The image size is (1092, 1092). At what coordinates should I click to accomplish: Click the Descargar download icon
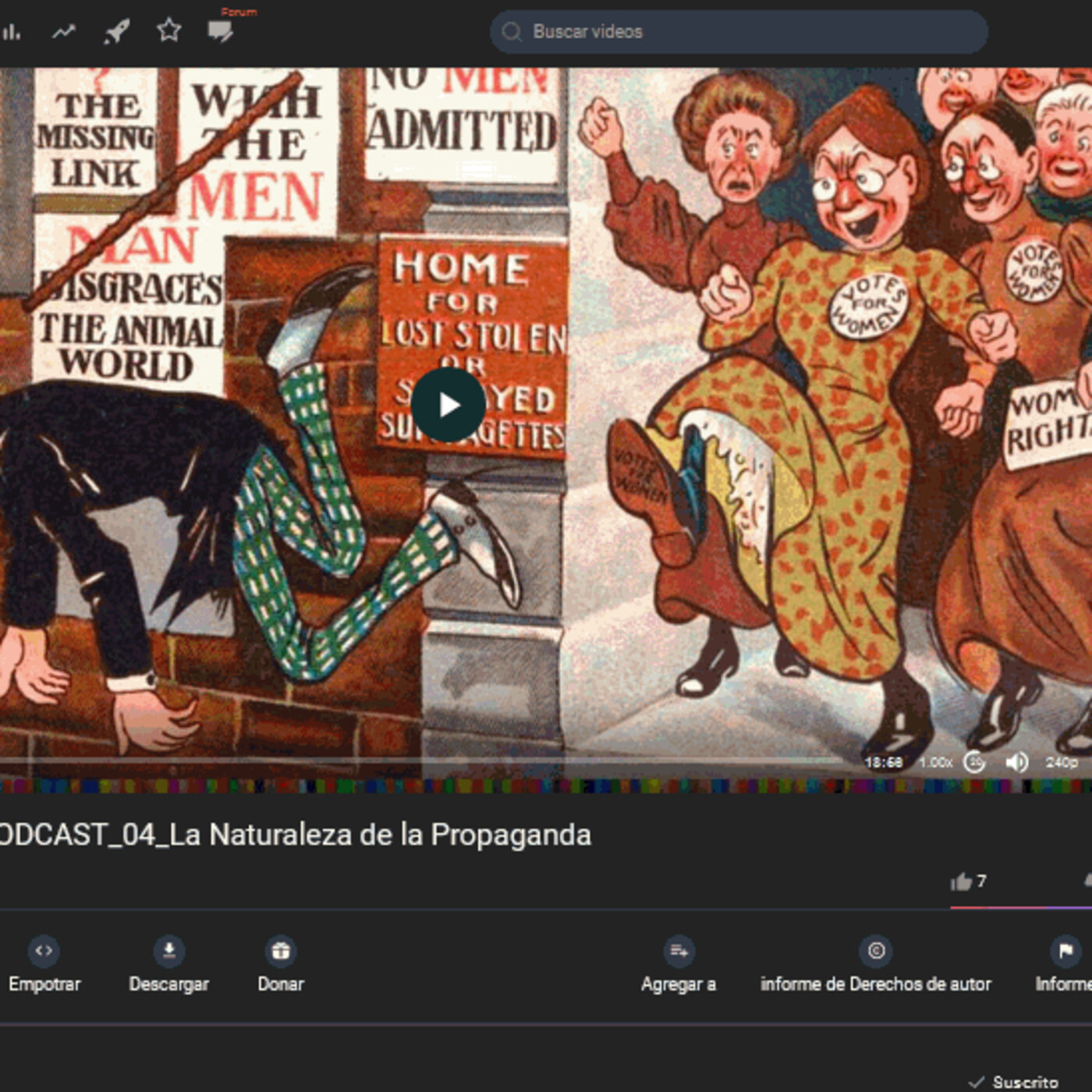[x=168, y=951]
